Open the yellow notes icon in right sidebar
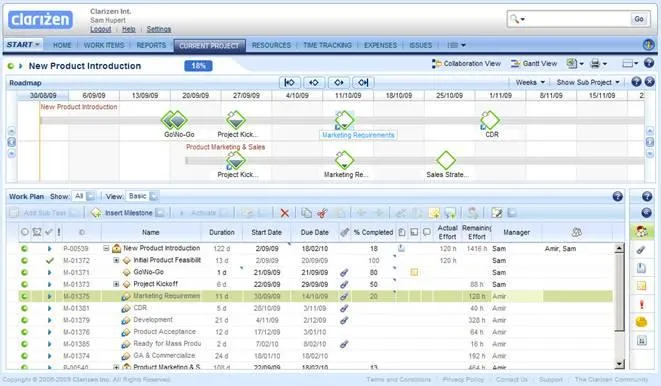This screenshot has width=661, height=386. [641, 286]
